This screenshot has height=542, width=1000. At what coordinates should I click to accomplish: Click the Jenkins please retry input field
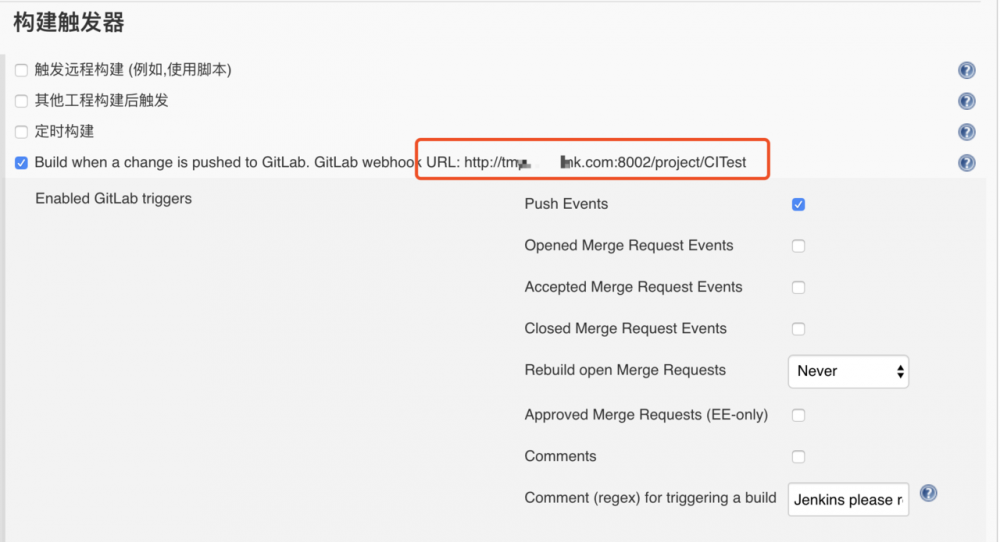848,499
